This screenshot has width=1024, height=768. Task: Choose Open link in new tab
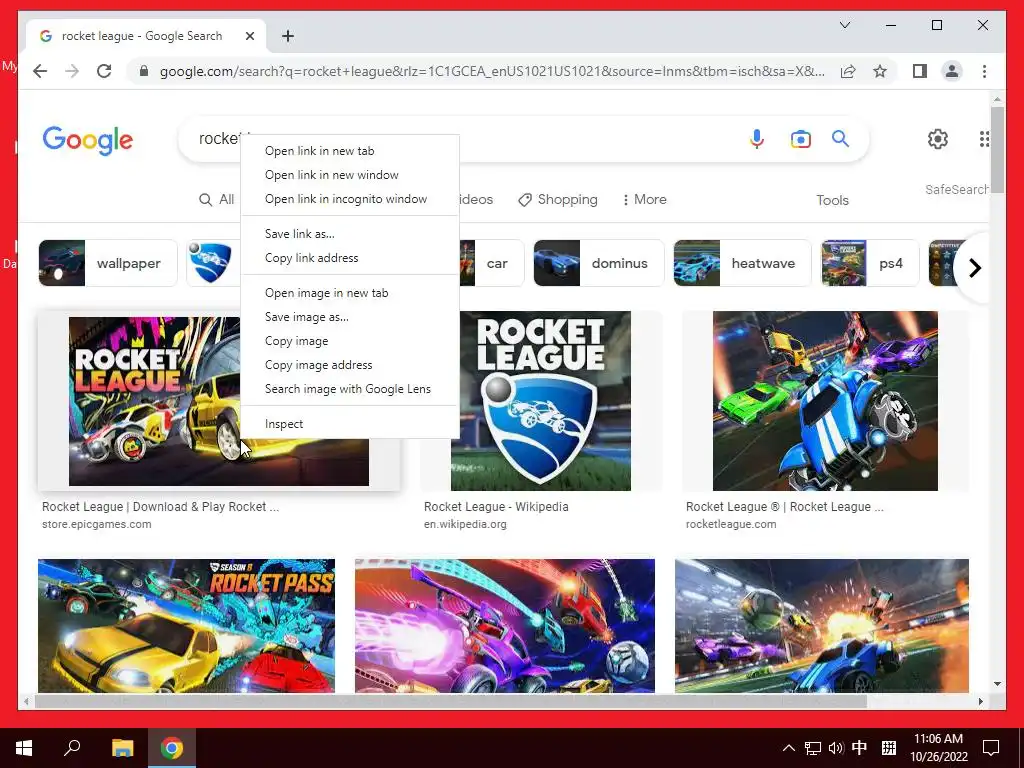pyautogui.click(x=350, y=151)
